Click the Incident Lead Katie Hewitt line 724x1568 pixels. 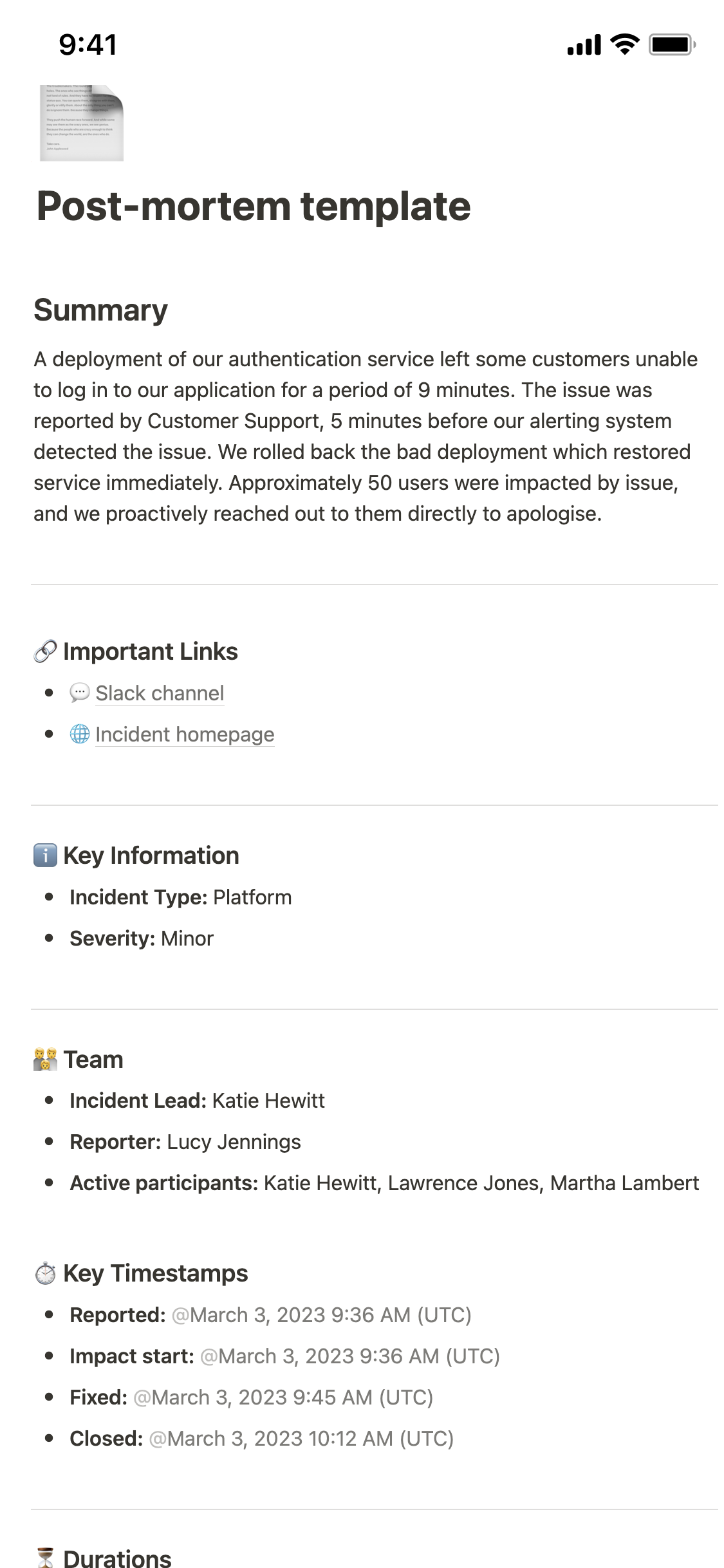point(197,1101)
